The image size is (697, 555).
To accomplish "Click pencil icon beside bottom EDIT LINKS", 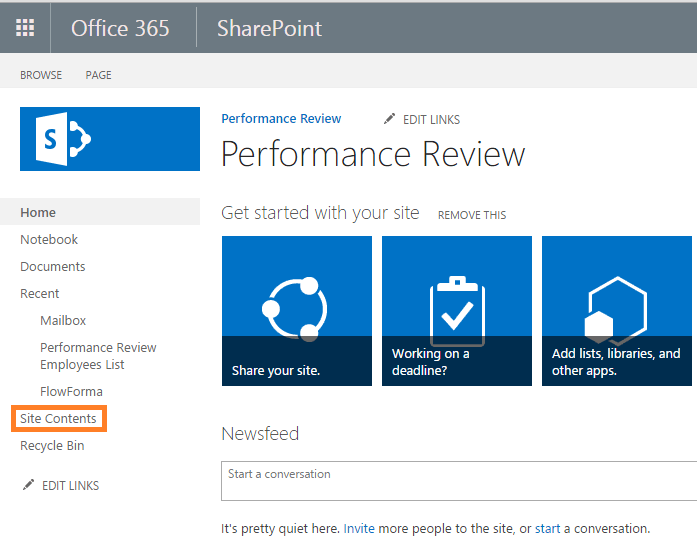I will click(x=28, y=485).
